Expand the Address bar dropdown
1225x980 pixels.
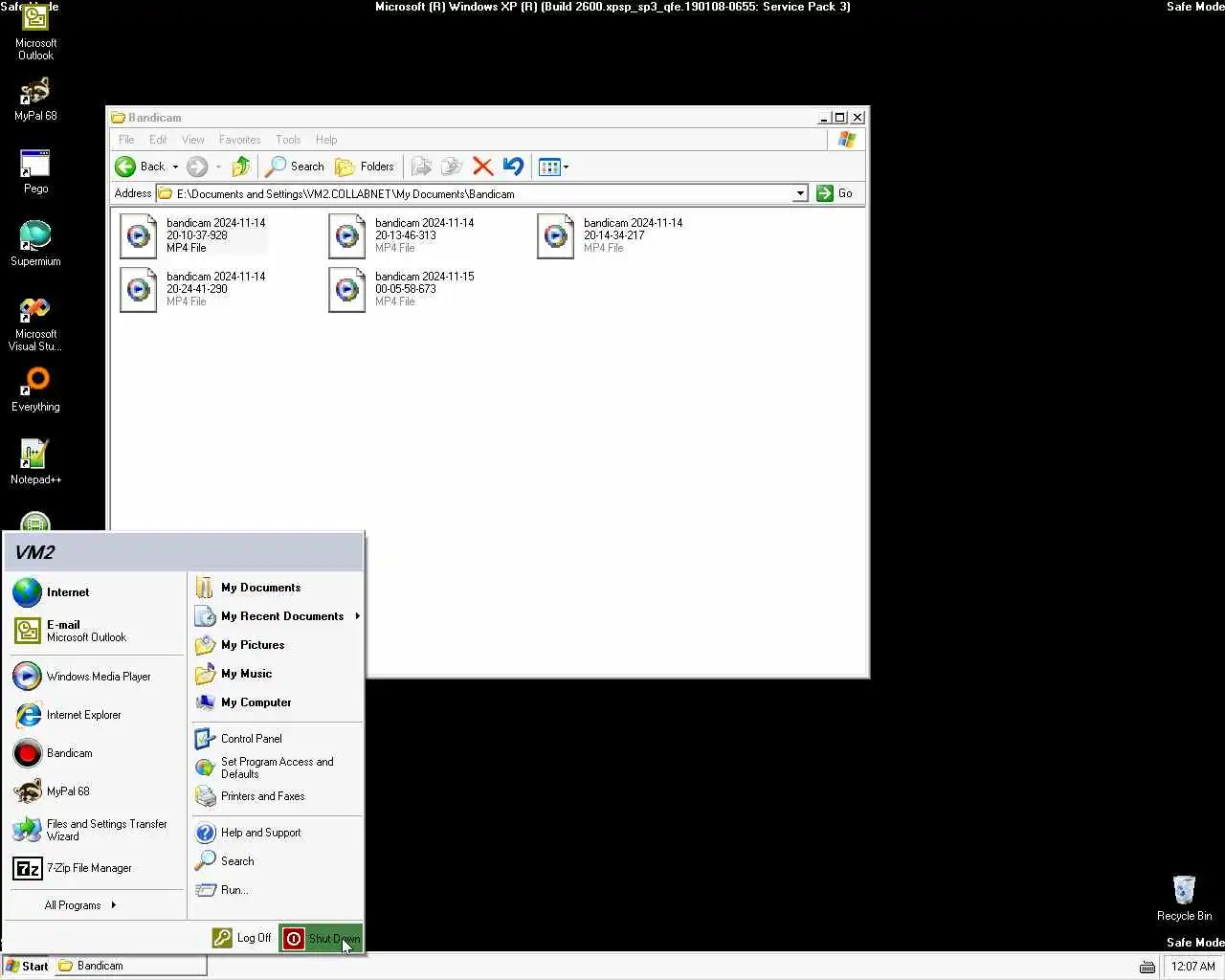[x=800, y=193]
